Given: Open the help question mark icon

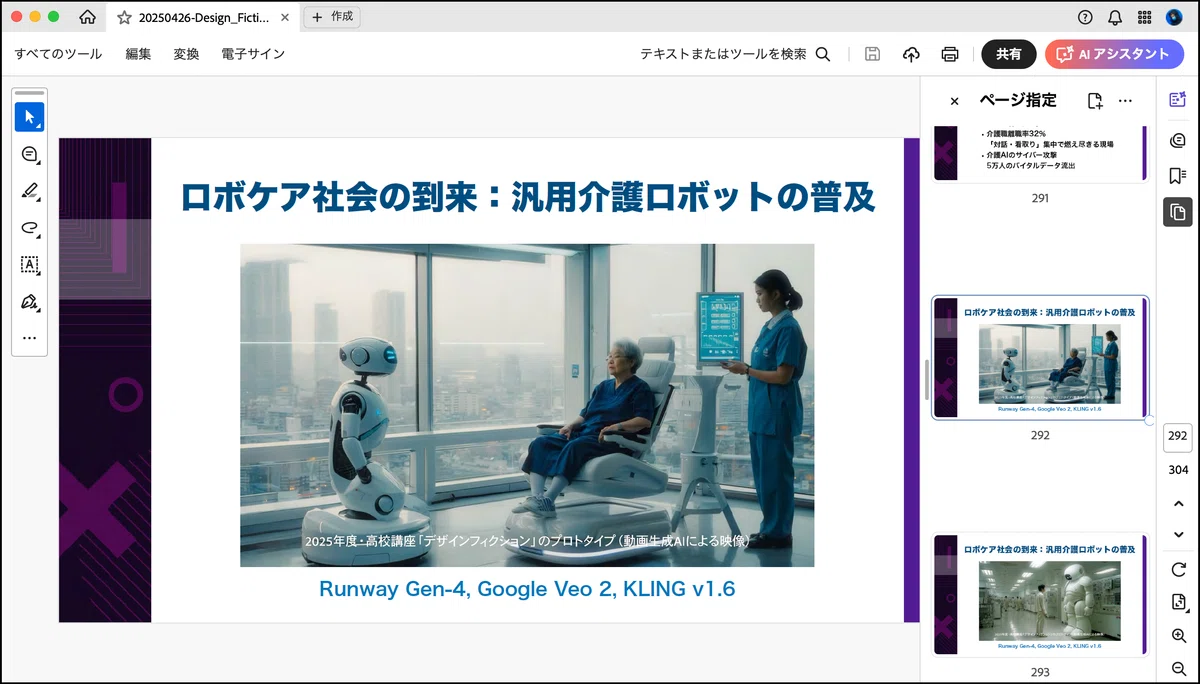Looking at the screenshot, I should (1085, 17).
